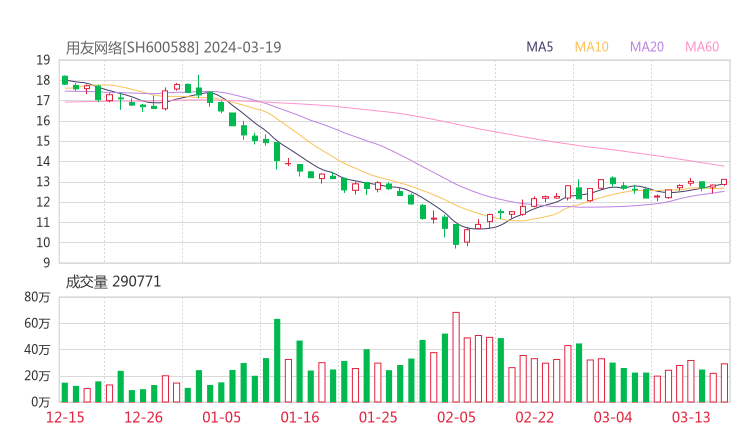Click the 20万 volume axis label
Image resolution: width=740 pixels, height=440 pixels.
click(37, 376)
